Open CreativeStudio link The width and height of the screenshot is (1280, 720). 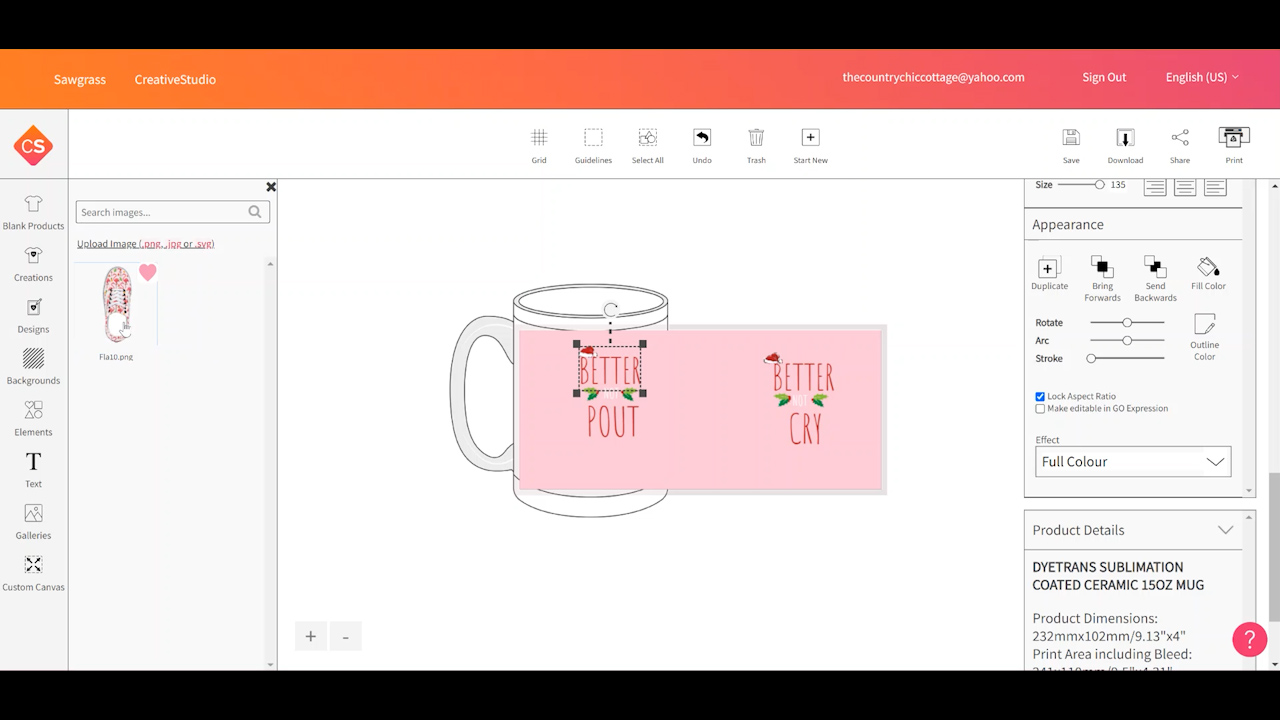tap(175, 79)
